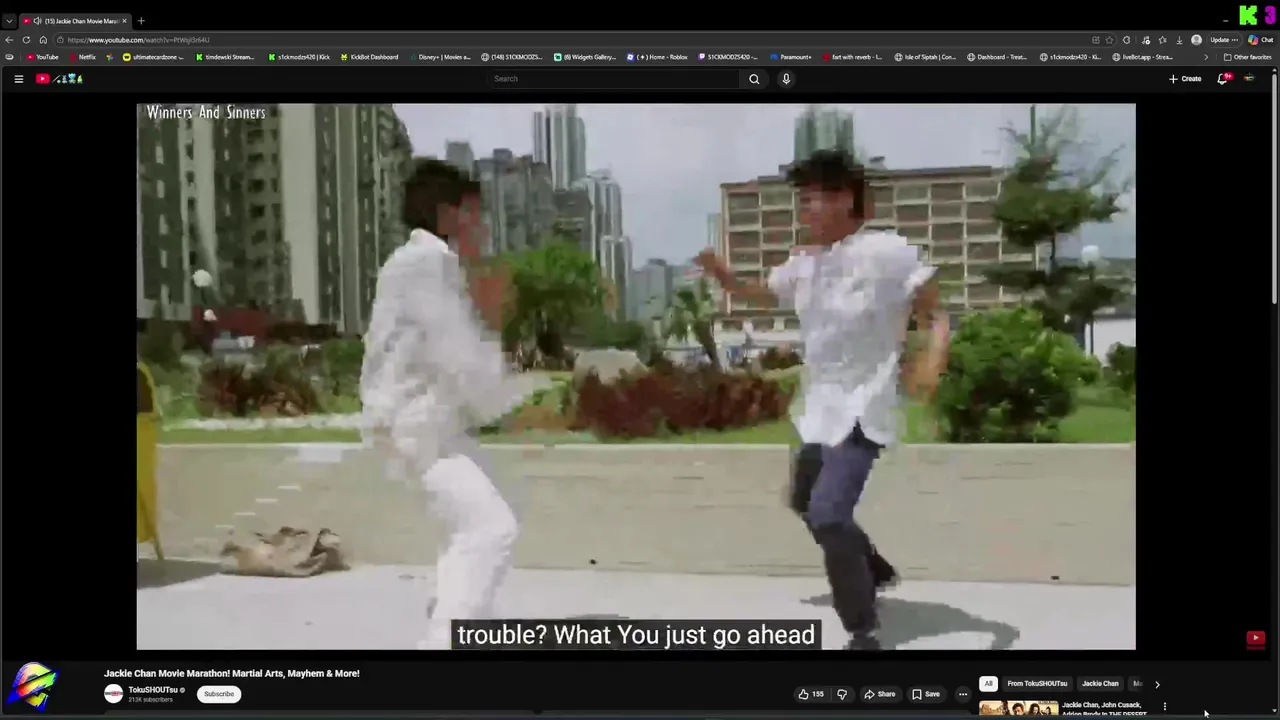The image size is (1280, 720).
Task: Open the Paramount+ bookmark
Action: tap(790, 57)
